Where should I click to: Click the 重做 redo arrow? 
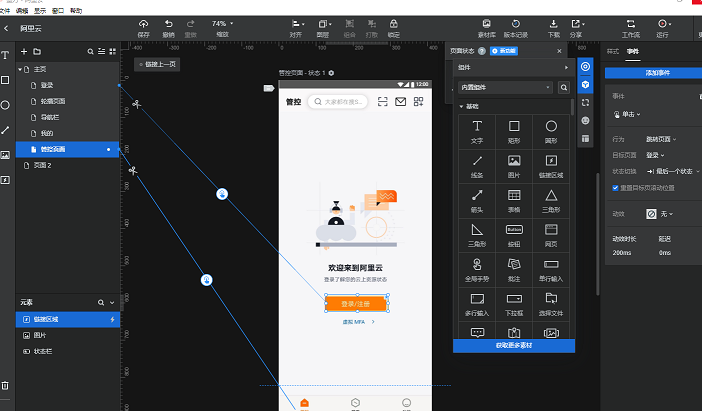point(191,24)
